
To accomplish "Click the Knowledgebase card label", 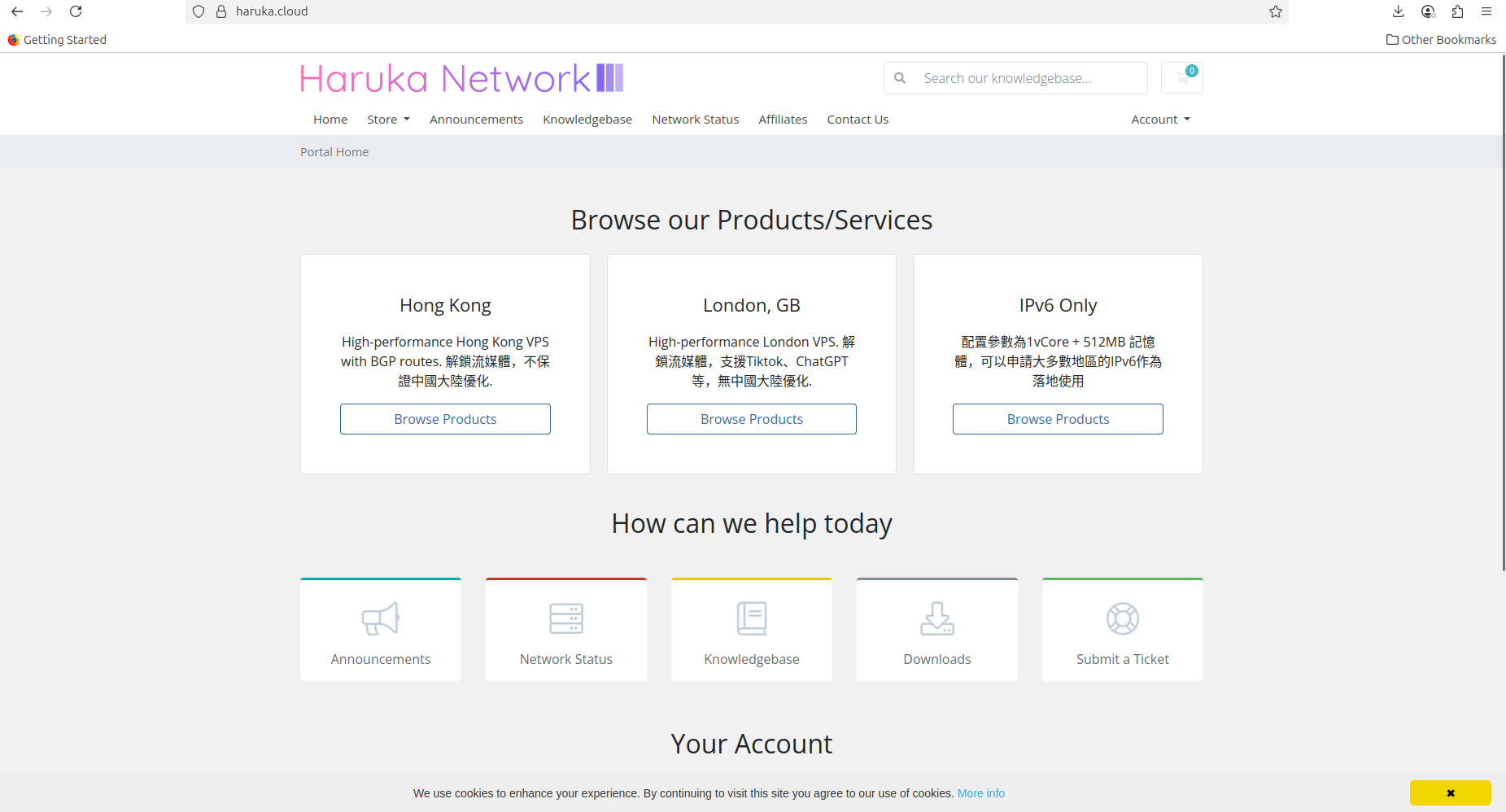I will click(x=752, y=659).
